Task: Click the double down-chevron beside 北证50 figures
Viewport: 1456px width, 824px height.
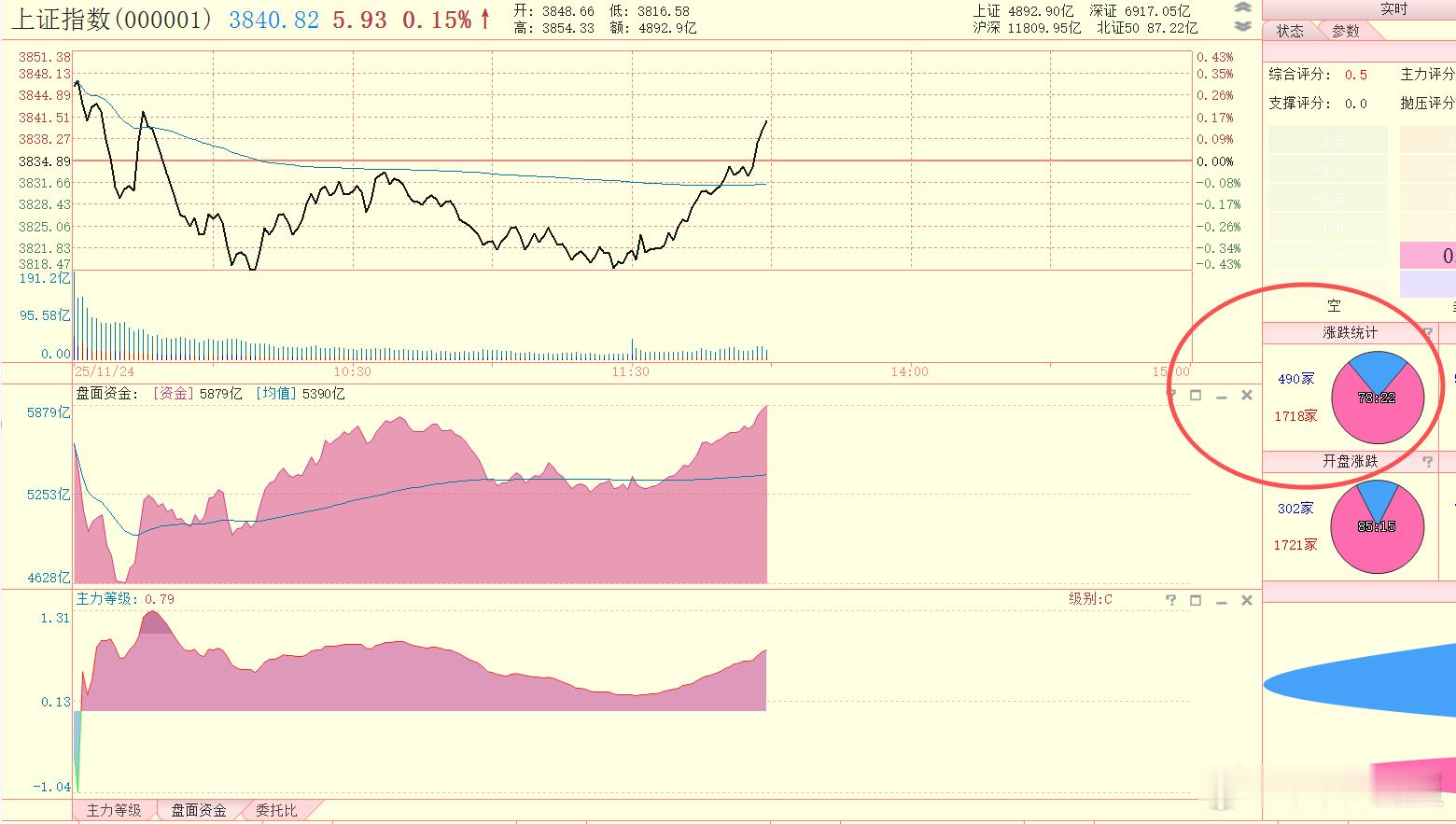Action: 1242,26
